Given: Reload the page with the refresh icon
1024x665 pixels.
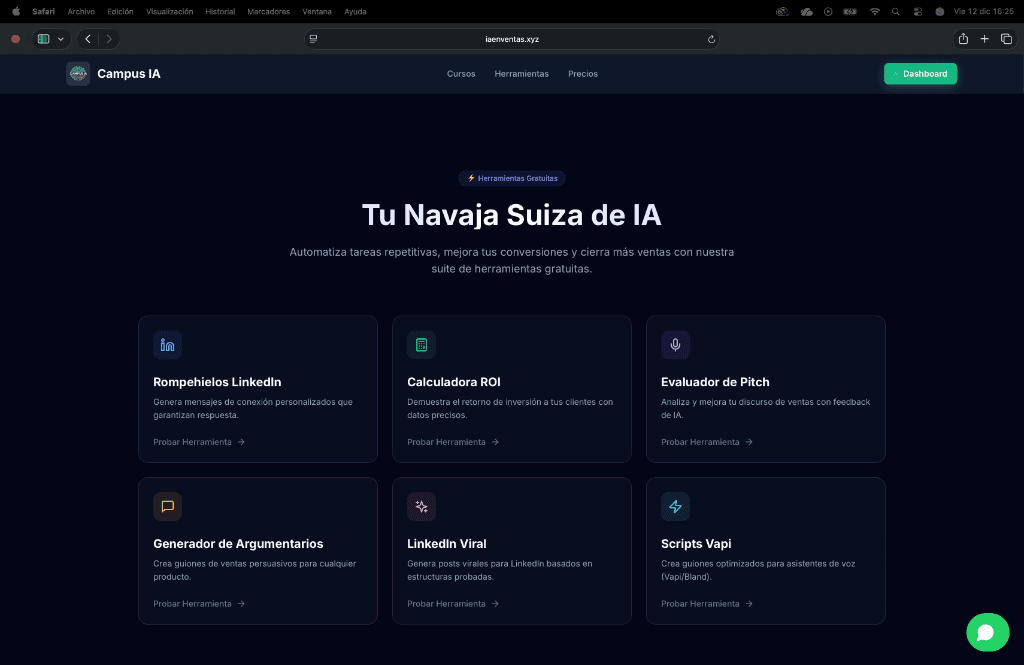Looking at the screenshot, I should coord(711,39).
